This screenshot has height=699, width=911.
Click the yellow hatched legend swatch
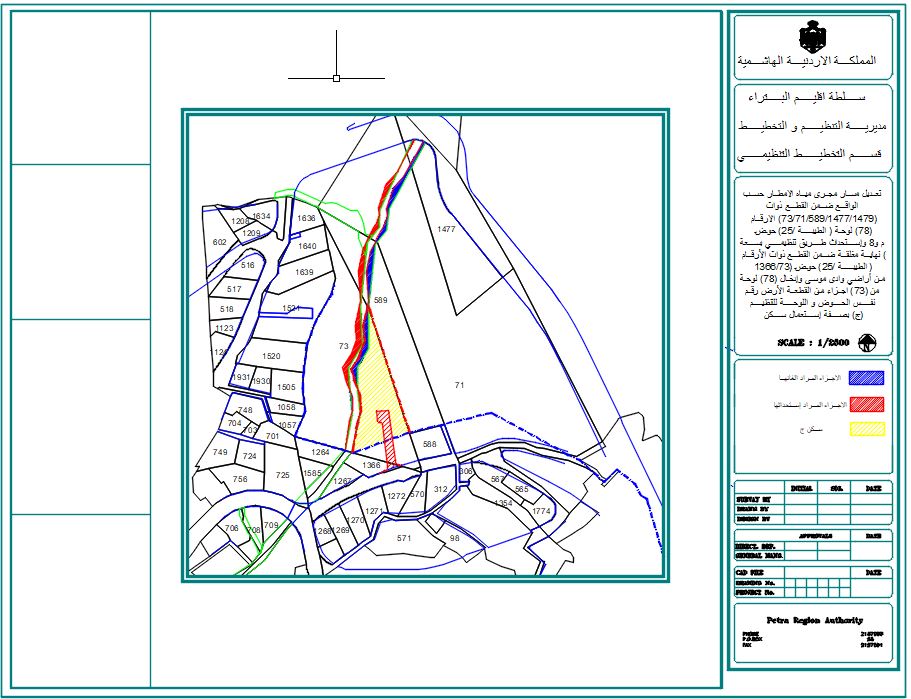point(866,429)
